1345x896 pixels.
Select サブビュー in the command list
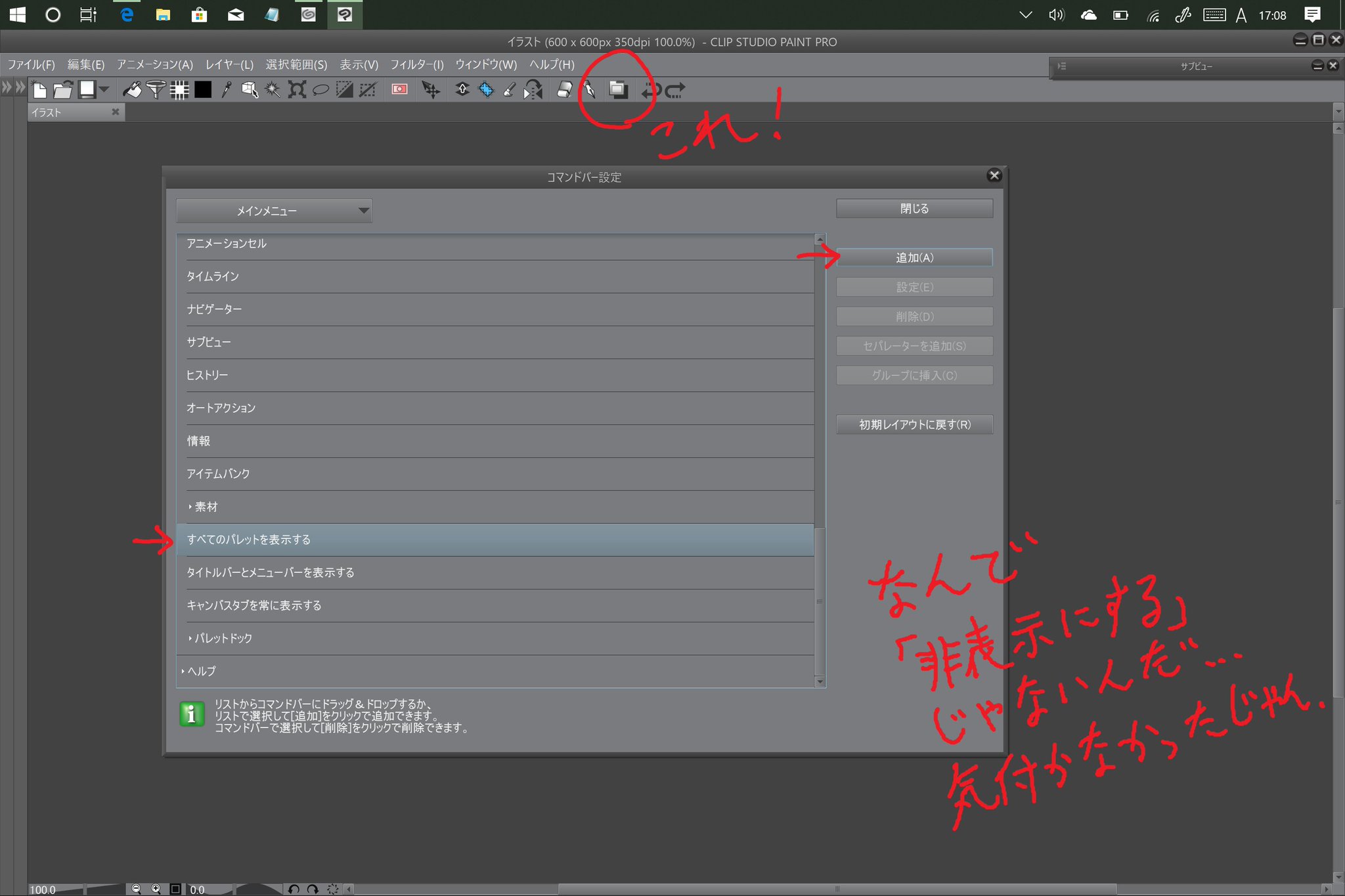495,342
